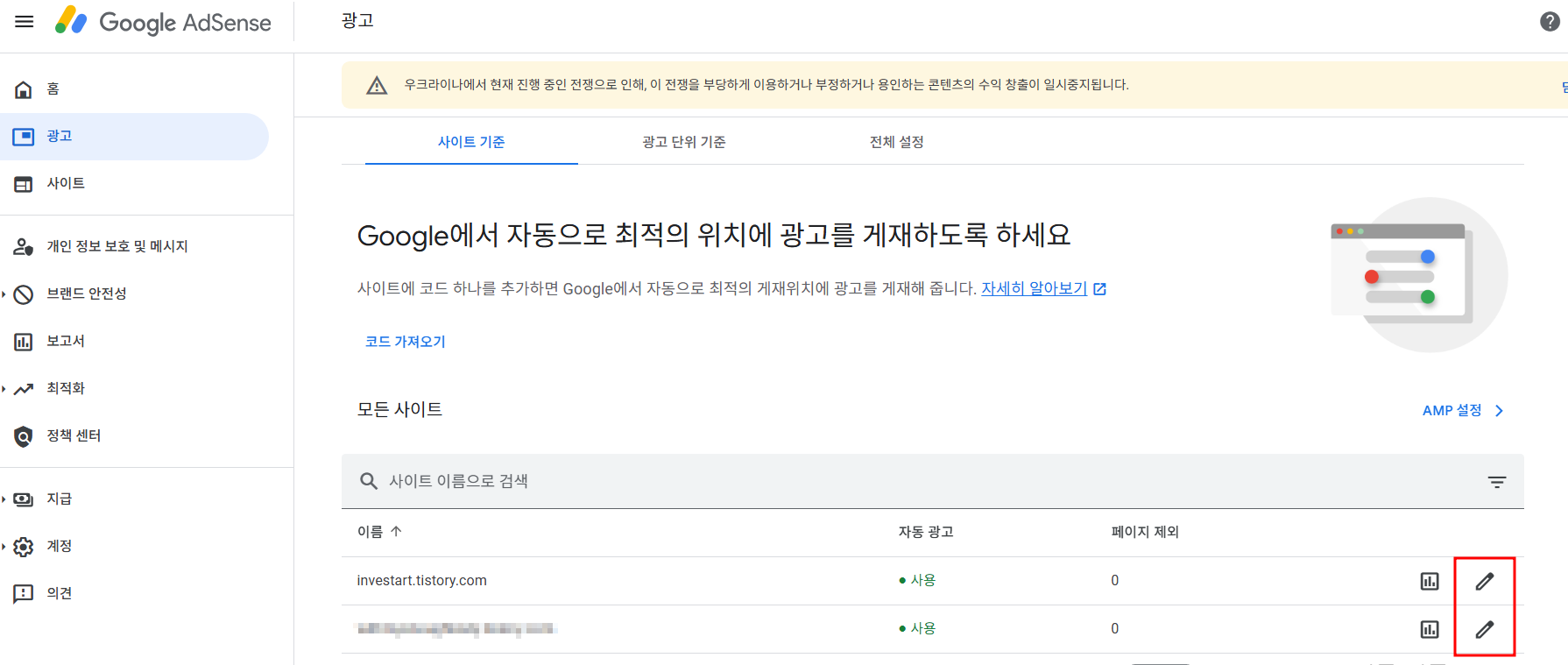Click the auto ads illustration graphic

[1419, 275]
